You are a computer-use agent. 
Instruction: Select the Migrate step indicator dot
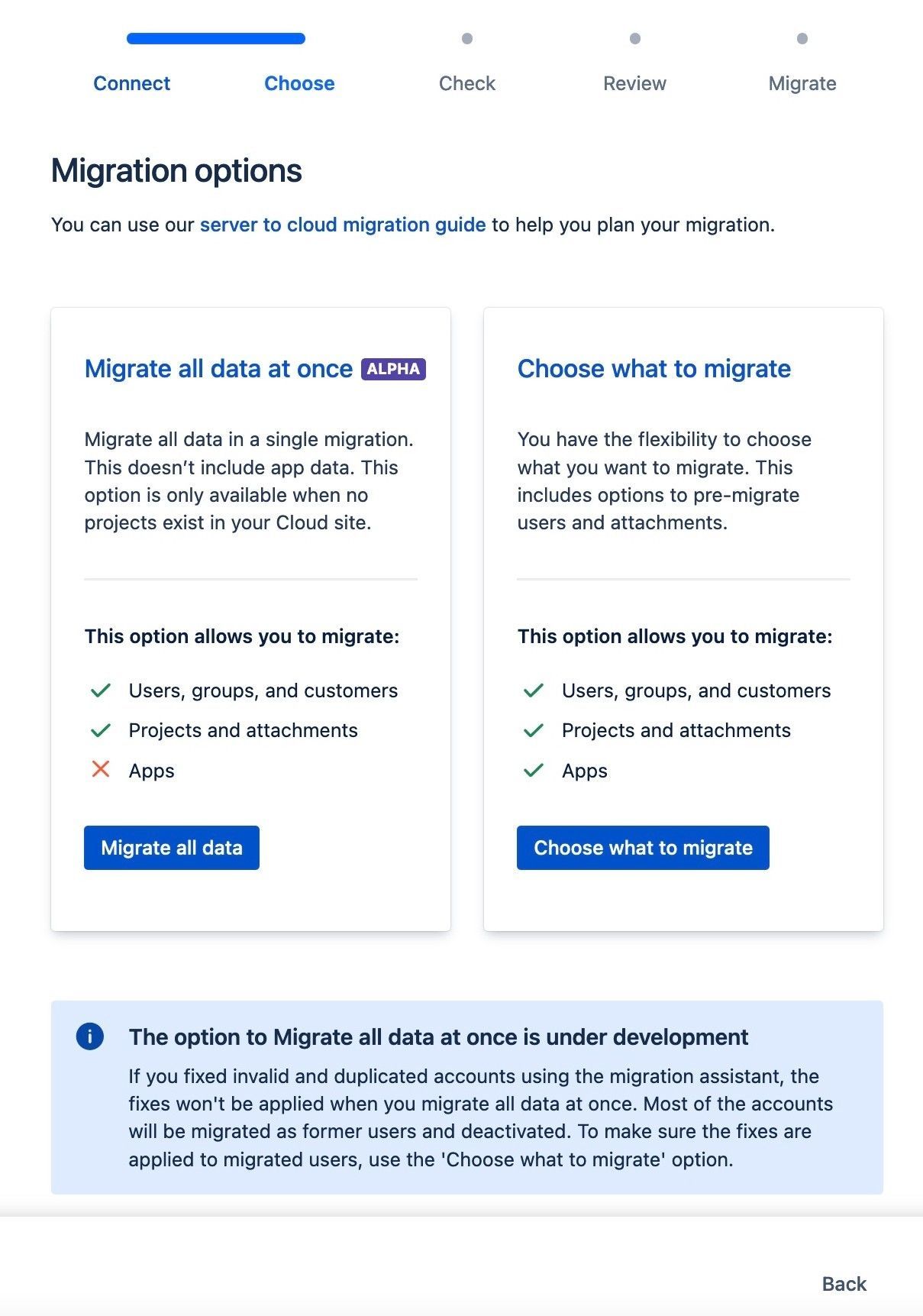(802, 37)
